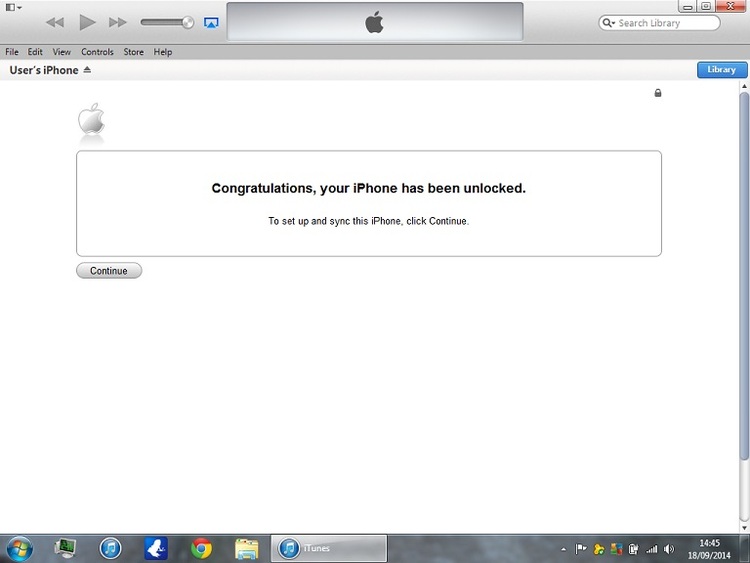Screen dimensions: 750x563
Task: Minimize the iTunes window
Action: tap(688, 7)
